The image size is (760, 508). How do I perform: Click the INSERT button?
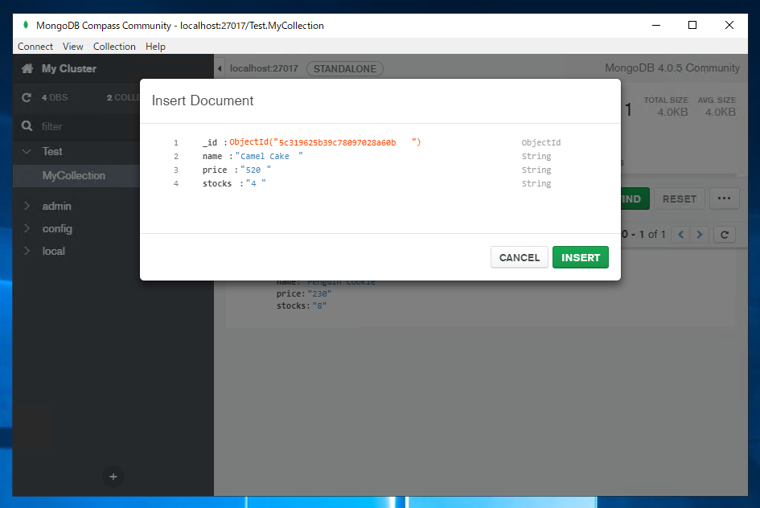click(x=580, y=257)
